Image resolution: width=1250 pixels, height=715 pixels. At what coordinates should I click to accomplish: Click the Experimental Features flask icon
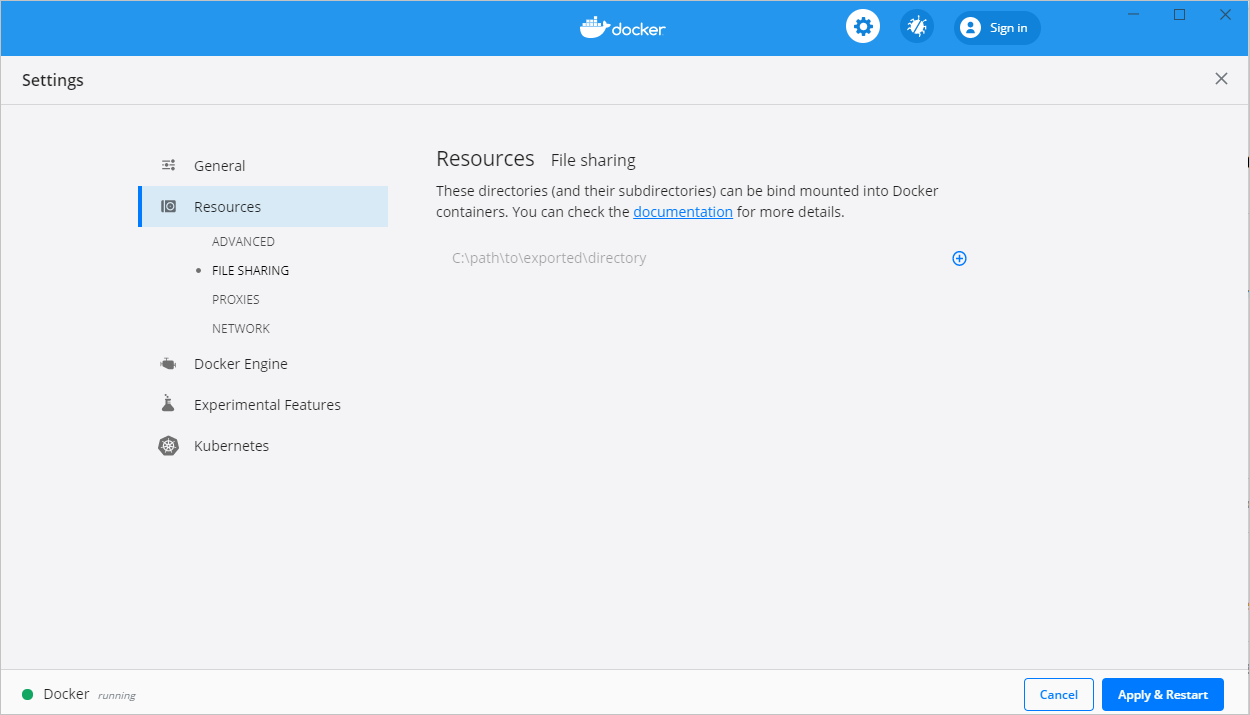[167, 403]
